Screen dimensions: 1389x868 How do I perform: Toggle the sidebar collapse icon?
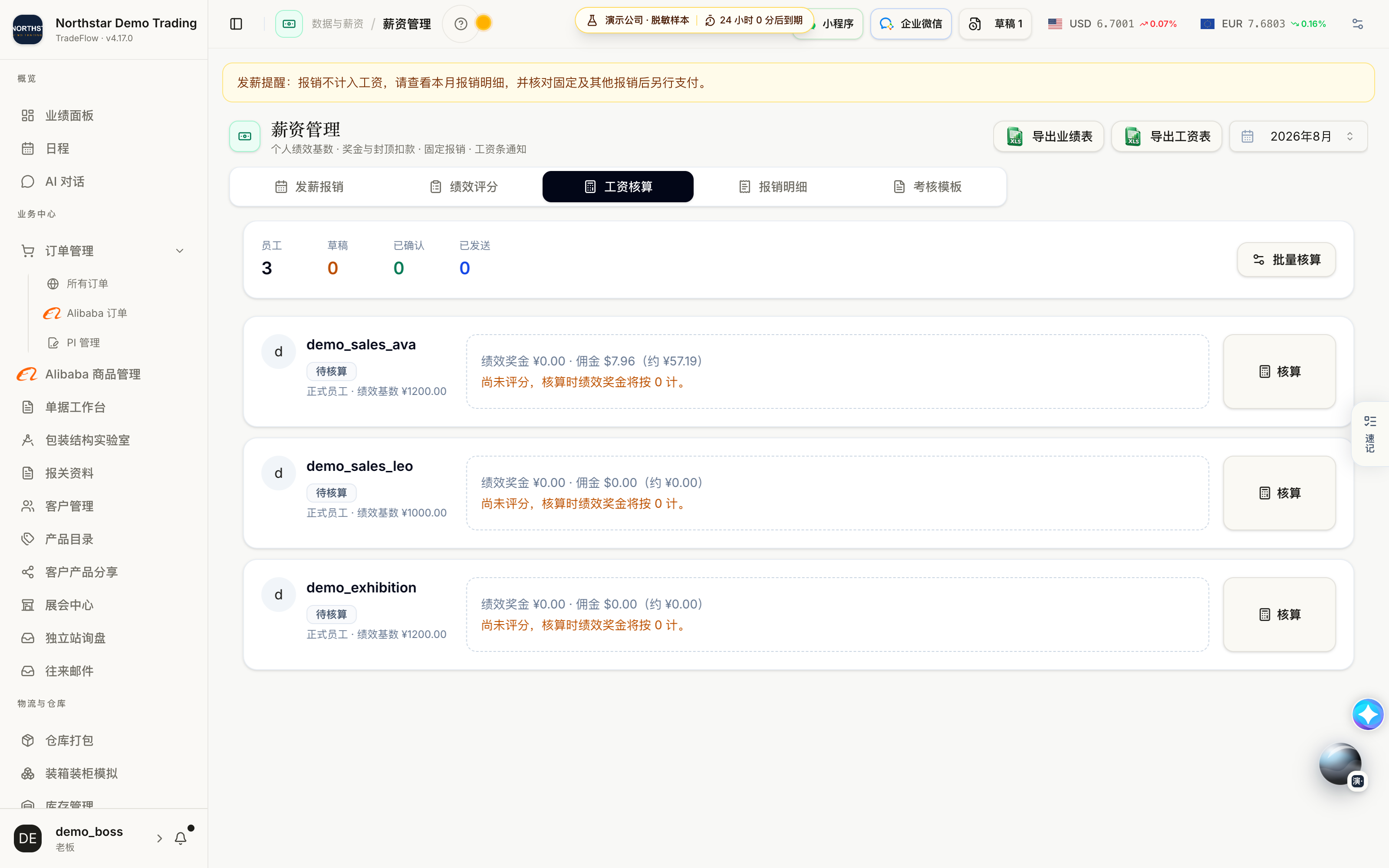click(236, 23)
